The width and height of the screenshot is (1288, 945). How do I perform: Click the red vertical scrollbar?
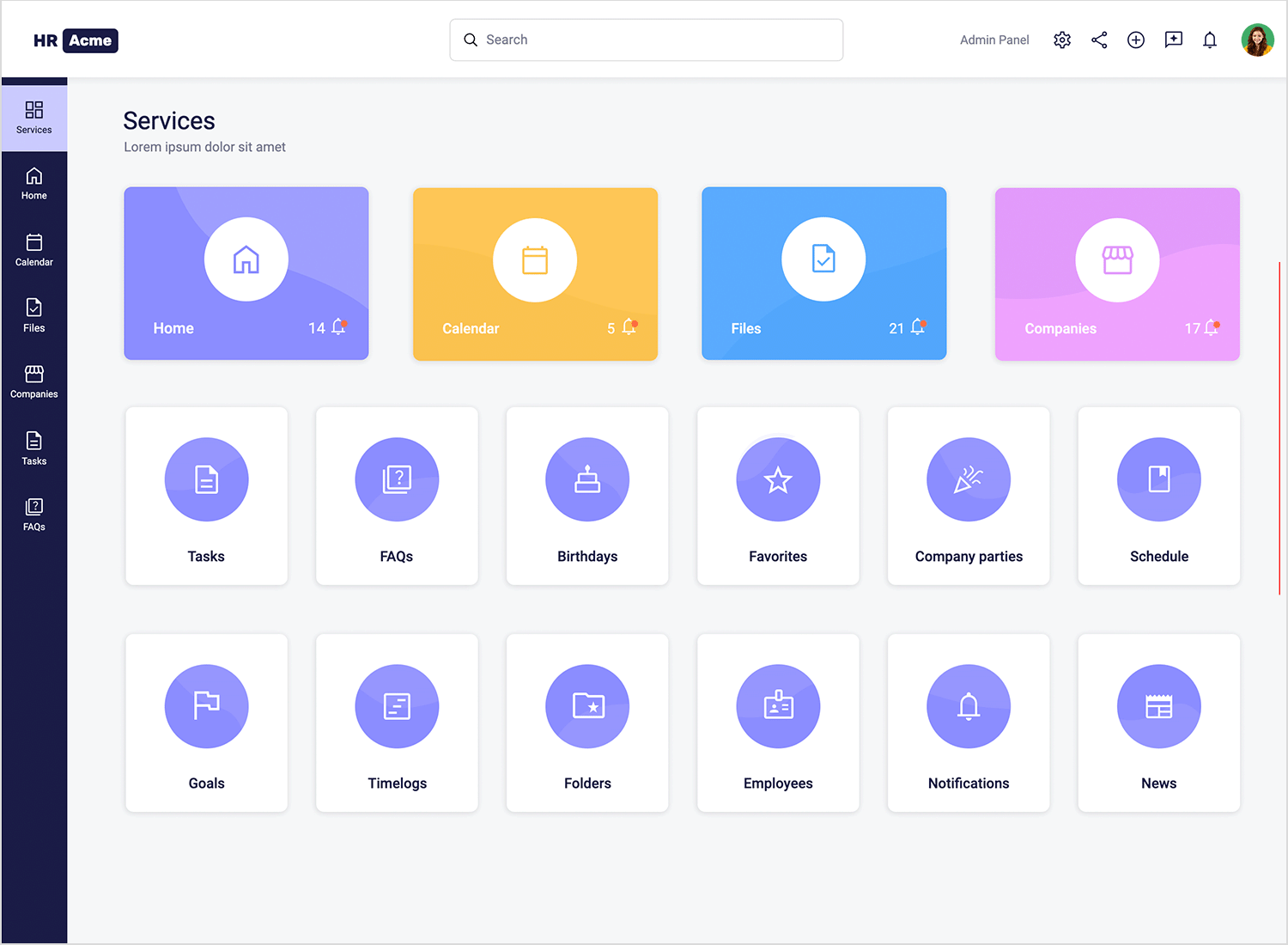(1279, 428)
